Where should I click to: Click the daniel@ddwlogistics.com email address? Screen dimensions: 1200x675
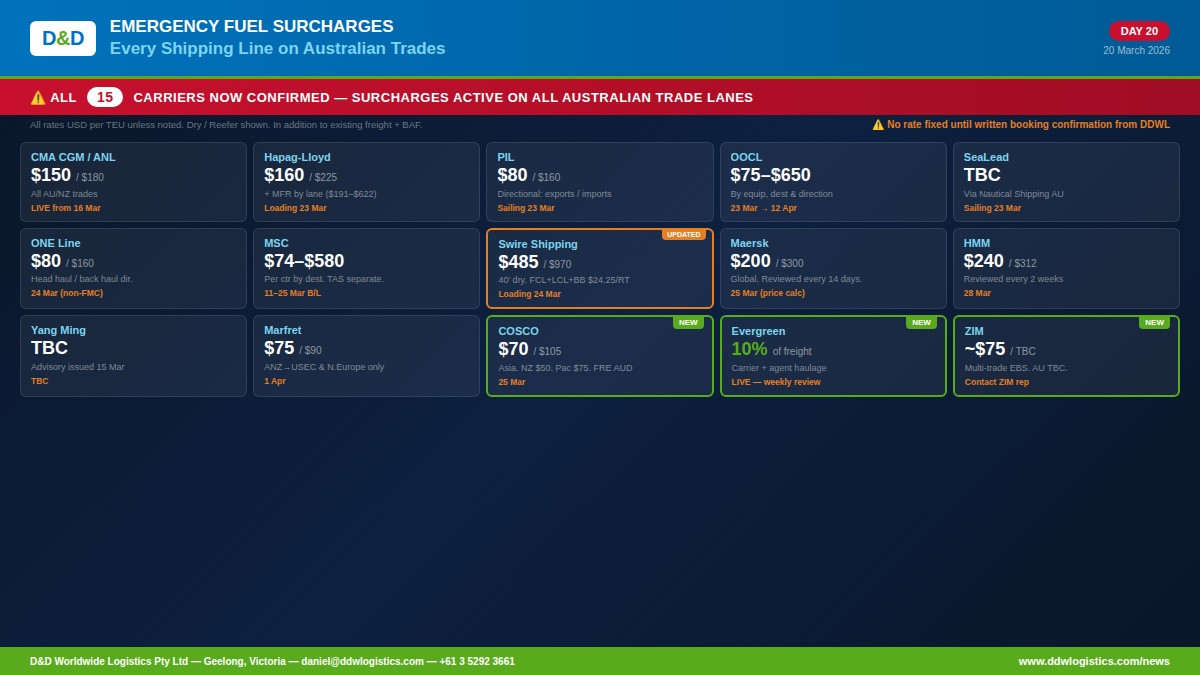point(364,661)
